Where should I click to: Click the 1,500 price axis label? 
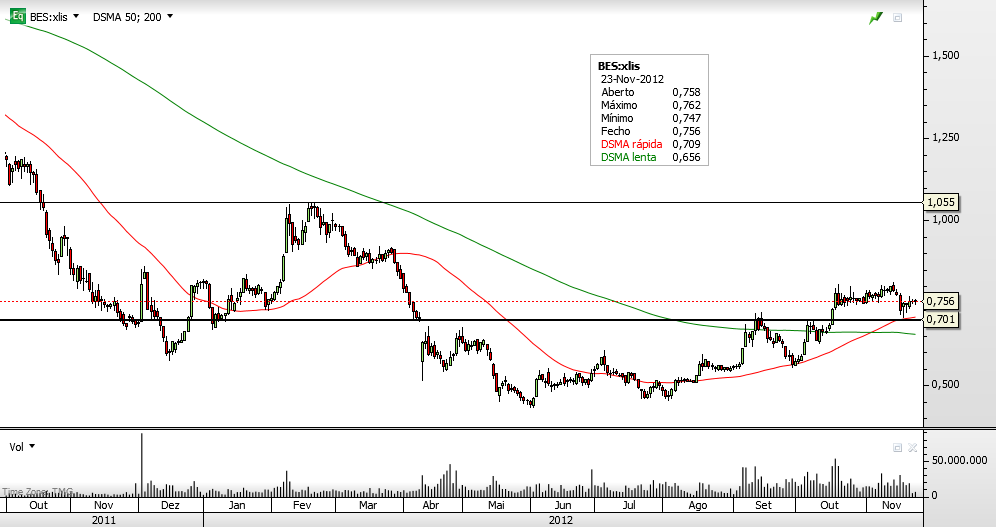point(945,55)
